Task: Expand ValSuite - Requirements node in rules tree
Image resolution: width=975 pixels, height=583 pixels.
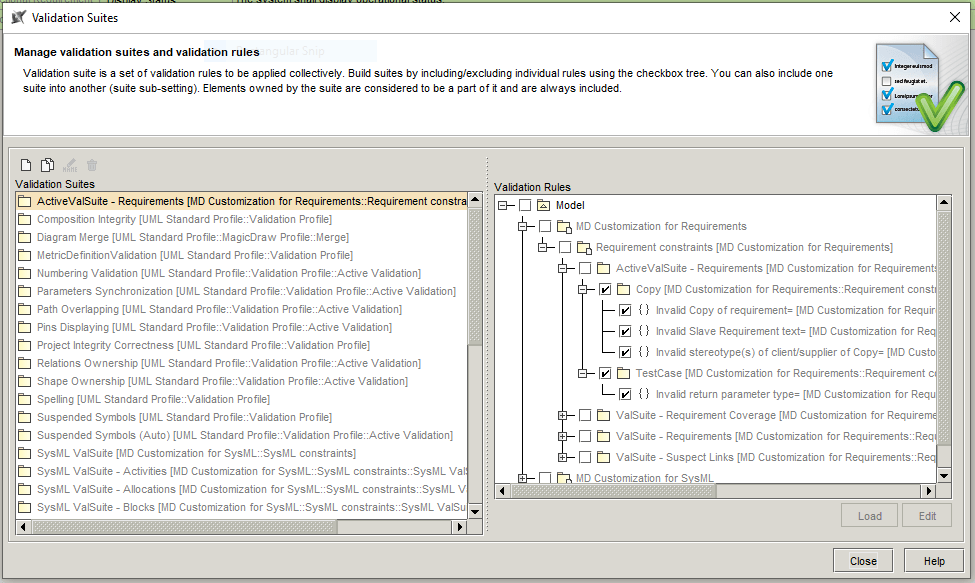Action: click(563, 436)
